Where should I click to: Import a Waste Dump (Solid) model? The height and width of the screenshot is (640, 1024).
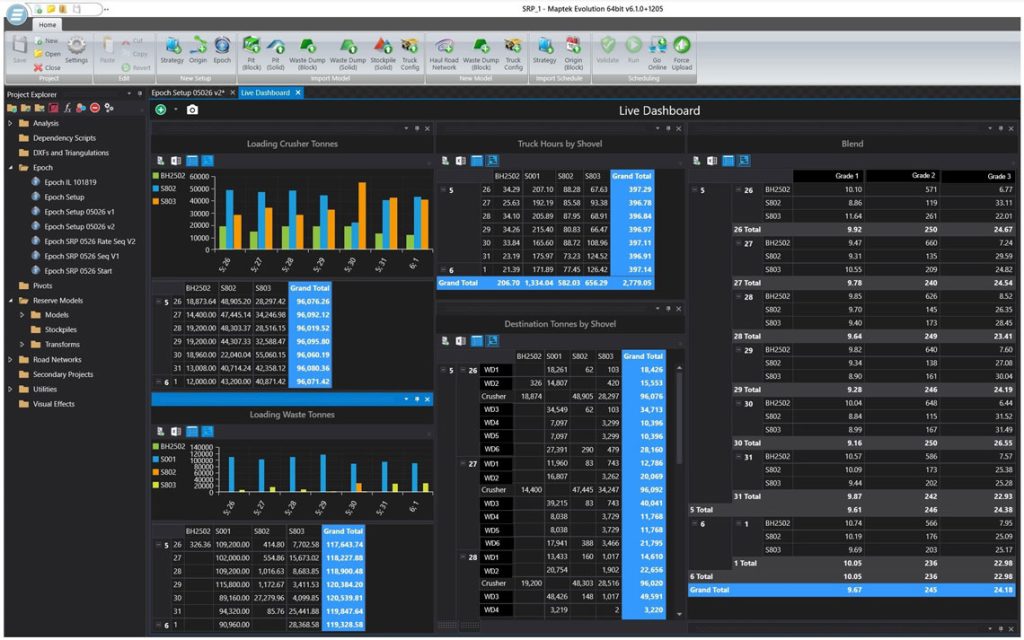[x=348, y=54]
